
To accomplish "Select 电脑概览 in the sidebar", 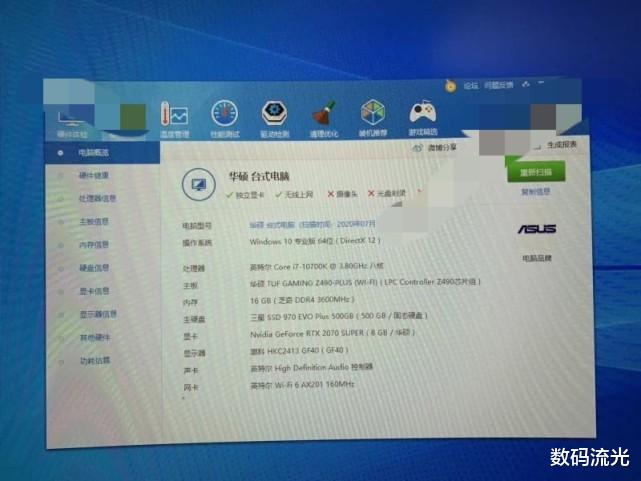I will [102, 153].
